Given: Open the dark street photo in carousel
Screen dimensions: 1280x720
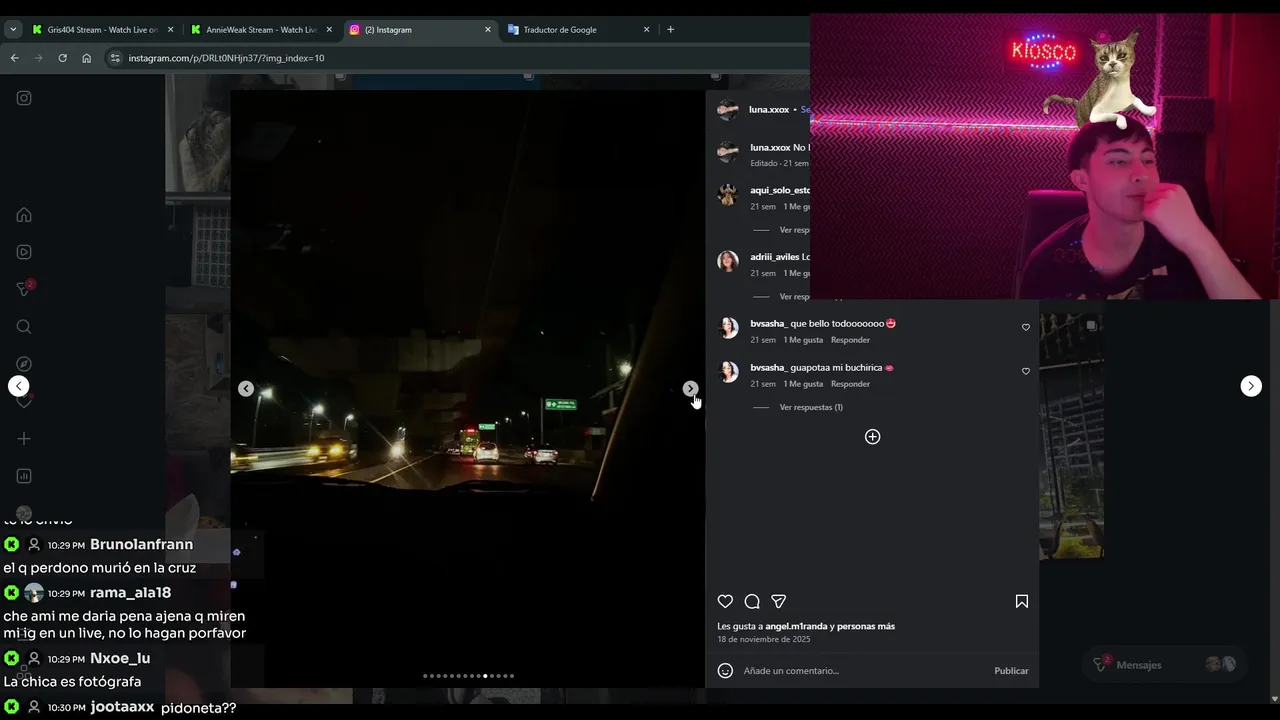Looking at the screenshot, I should pyautogui.click(x=468, y=389).
